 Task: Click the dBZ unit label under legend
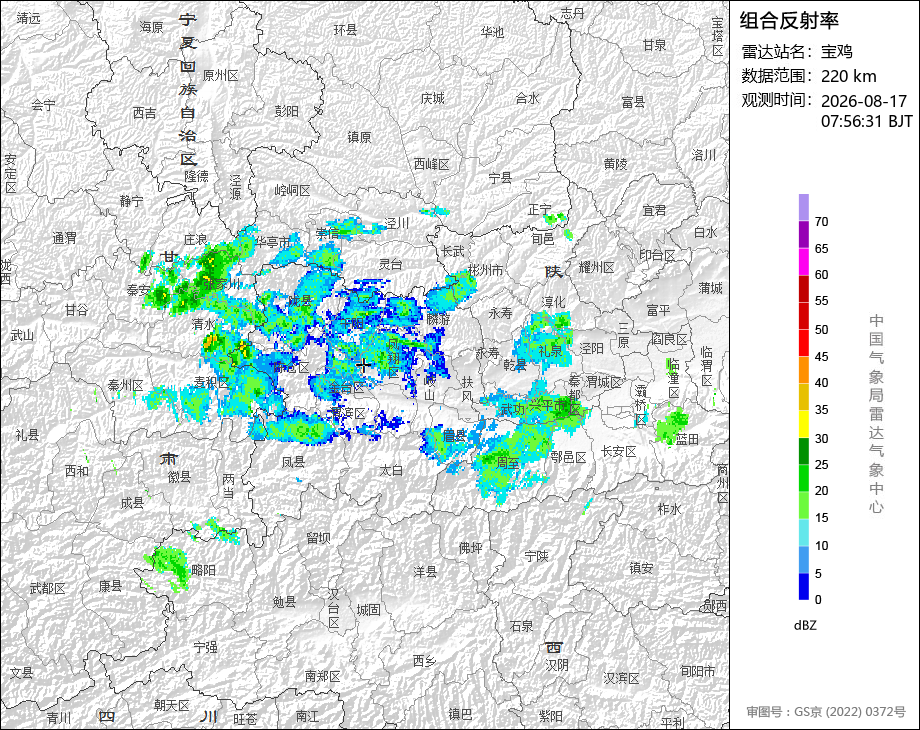pyautogui.click(x=805, y=625)
